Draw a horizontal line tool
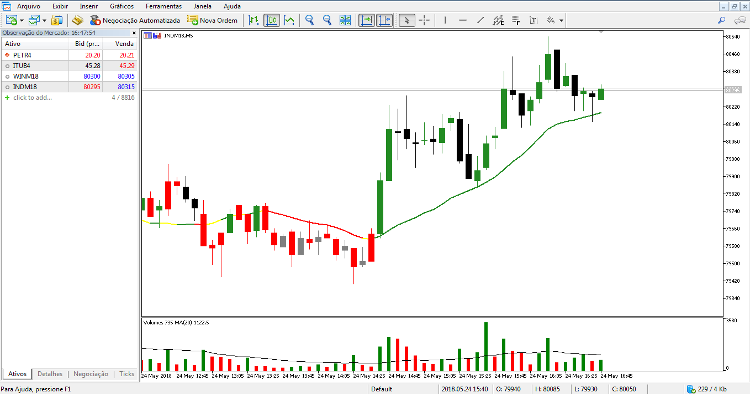 (463, 20)
